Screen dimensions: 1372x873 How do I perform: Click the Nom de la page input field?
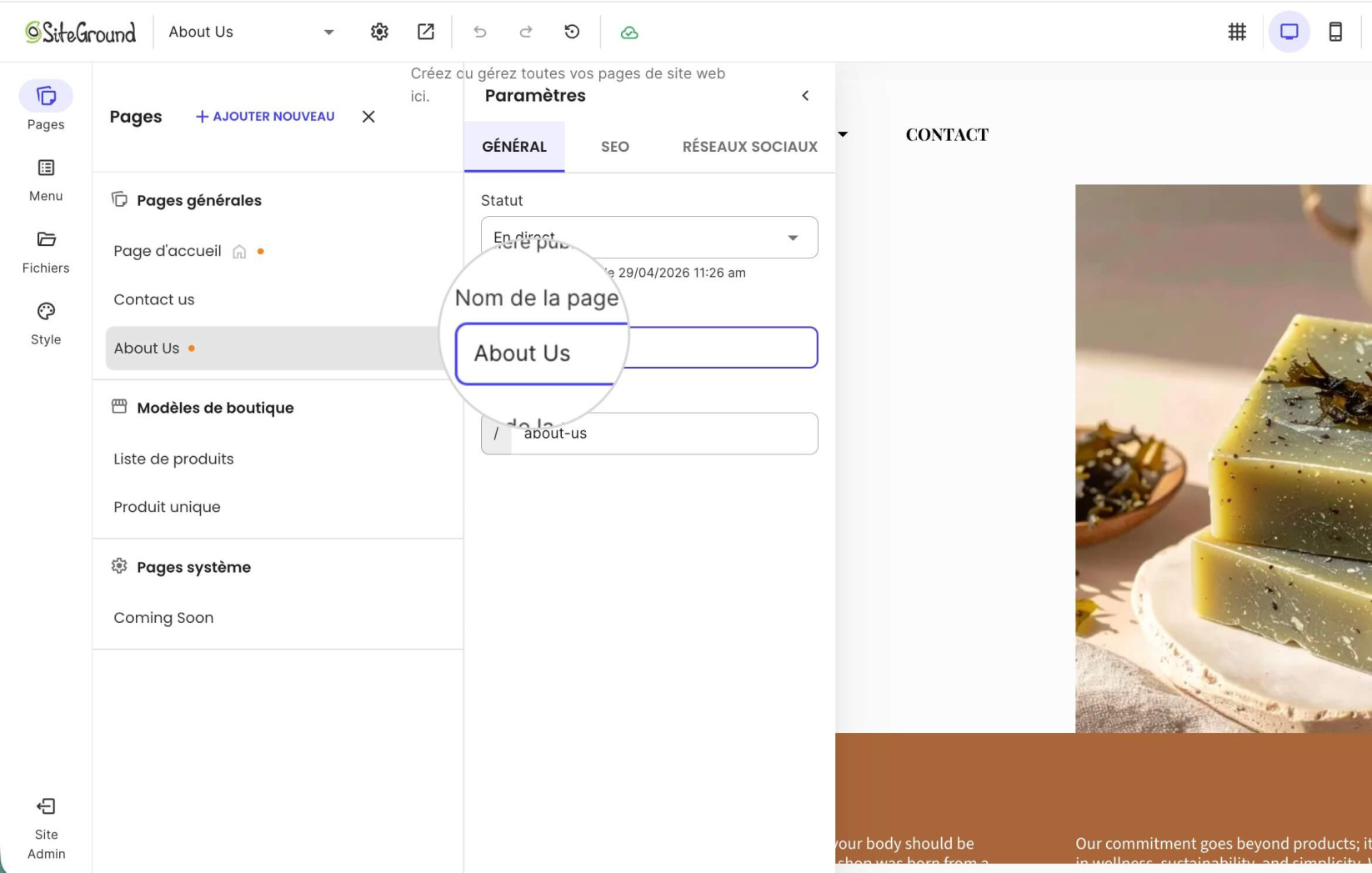coord(637,348)
